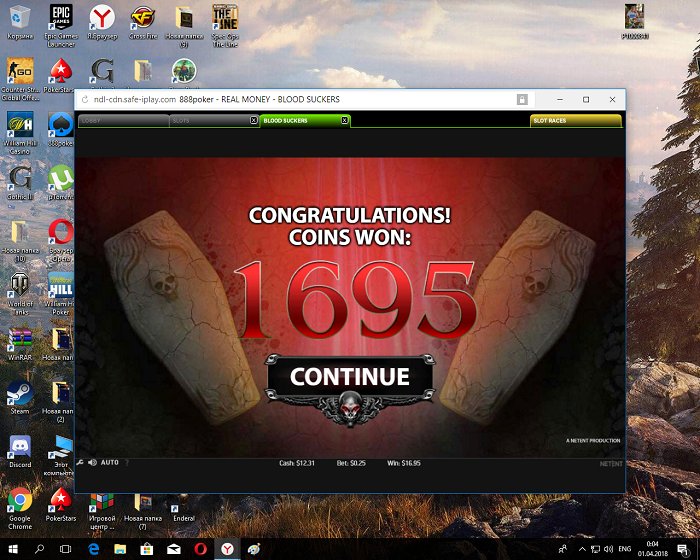Mute the game sound speaker icon
Screen dimensions: 700x560
click(x=92, y=462)
